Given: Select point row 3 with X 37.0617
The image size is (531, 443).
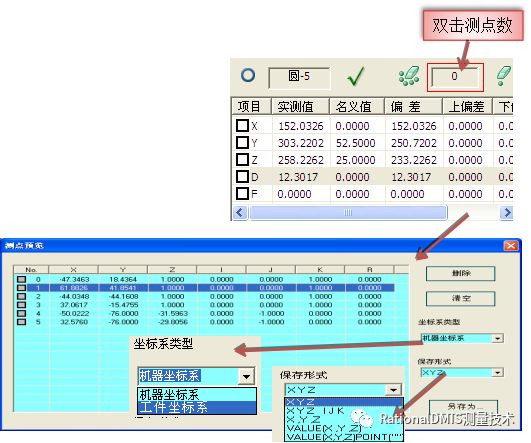Looking at the screenshot, I should click(x=204, y=305).
